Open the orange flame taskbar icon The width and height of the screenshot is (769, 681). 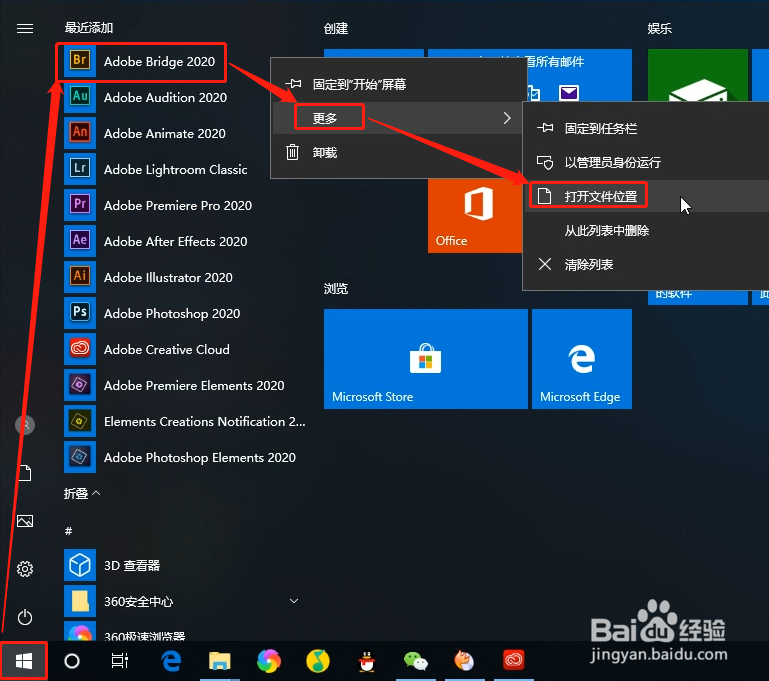tap(464, 660)
